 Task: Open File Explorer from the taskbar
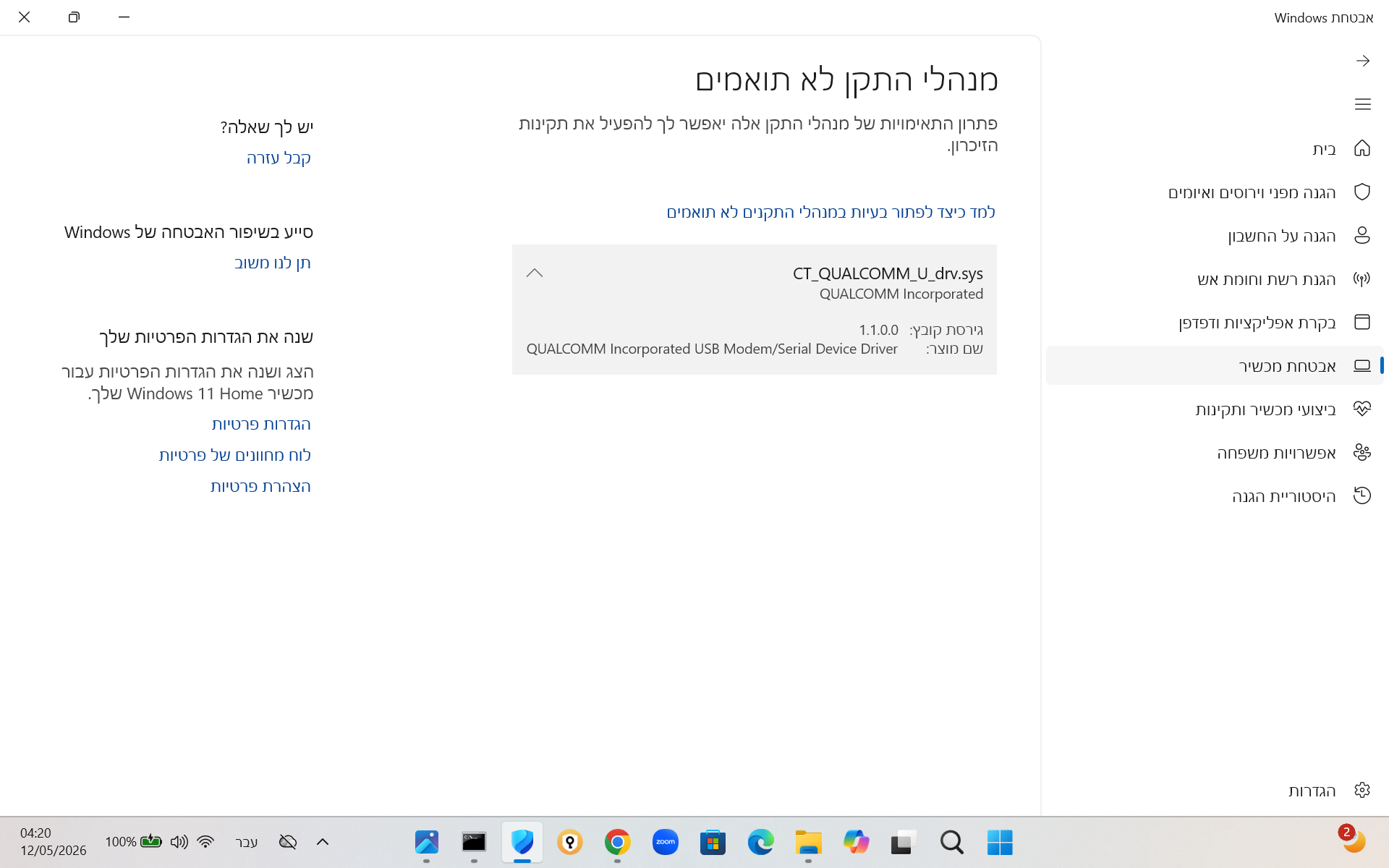[x=808, y=842]
